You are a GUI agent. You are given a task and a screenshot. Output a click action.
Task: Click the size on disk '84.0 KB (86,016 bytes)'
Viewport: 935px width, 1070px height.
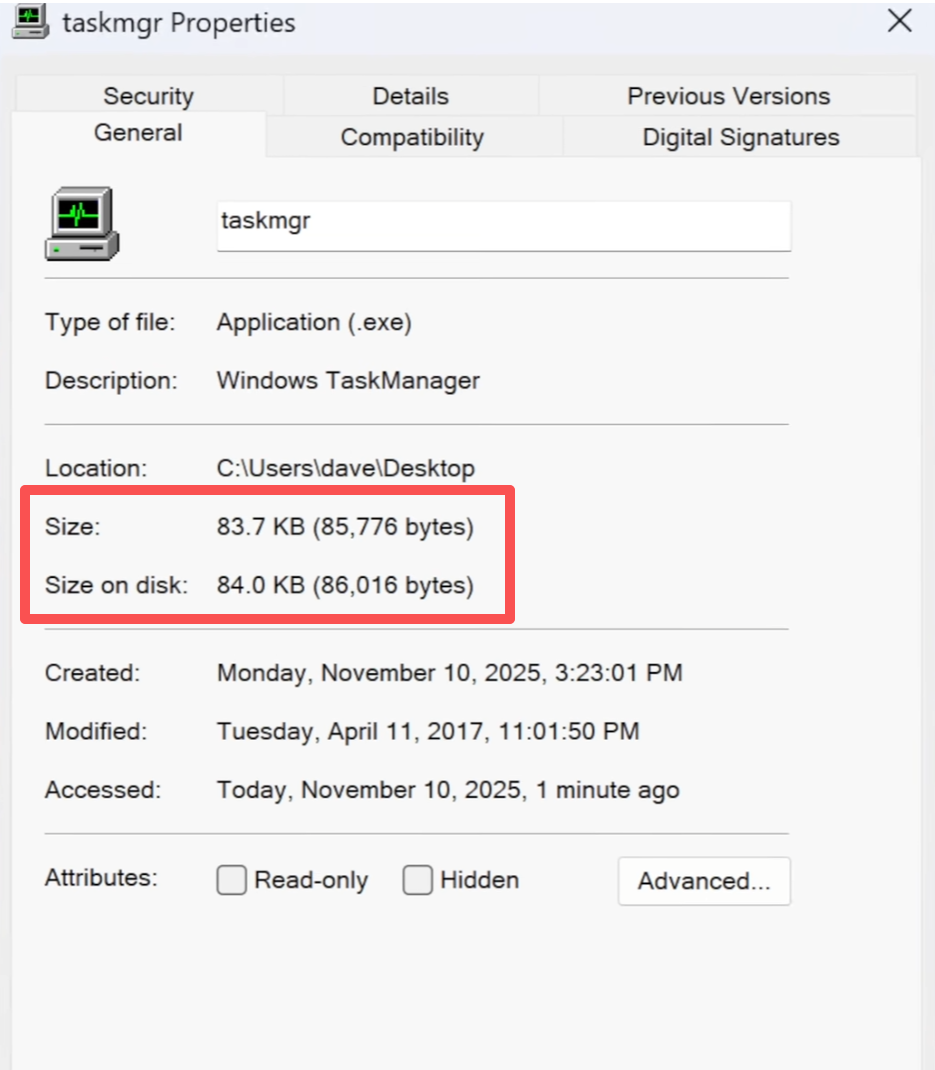(345, 585)
